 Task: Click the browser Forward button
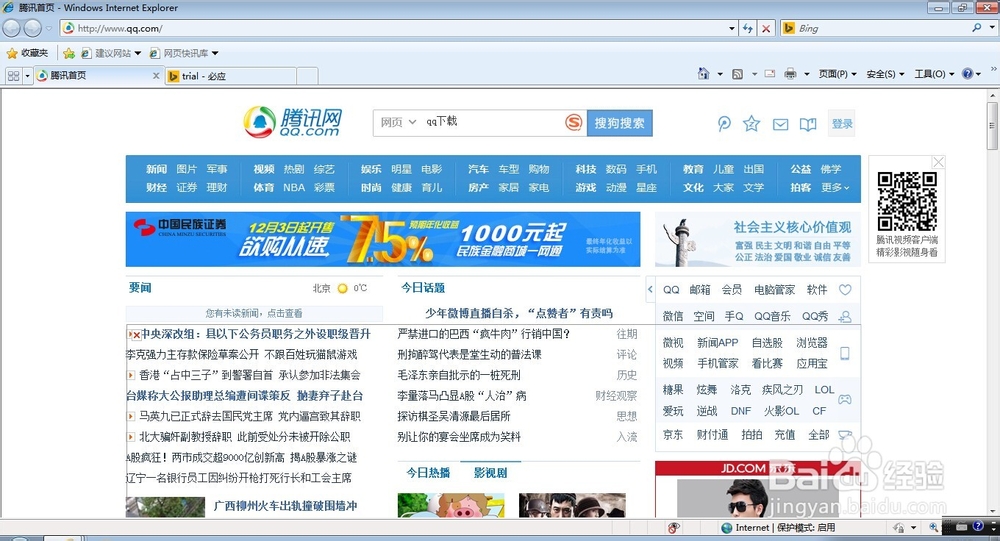[x=33, y=28]
